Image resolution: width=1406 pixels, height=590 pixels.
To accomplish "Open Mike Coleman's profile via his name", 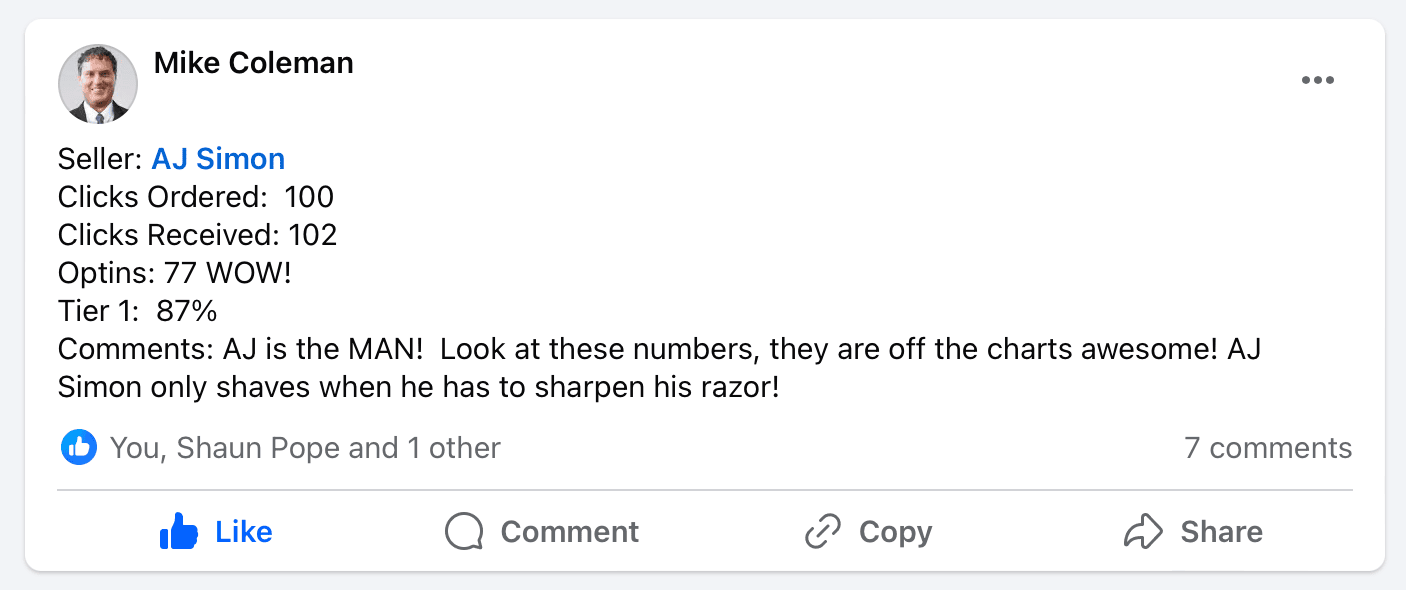I will coord(253,64).
